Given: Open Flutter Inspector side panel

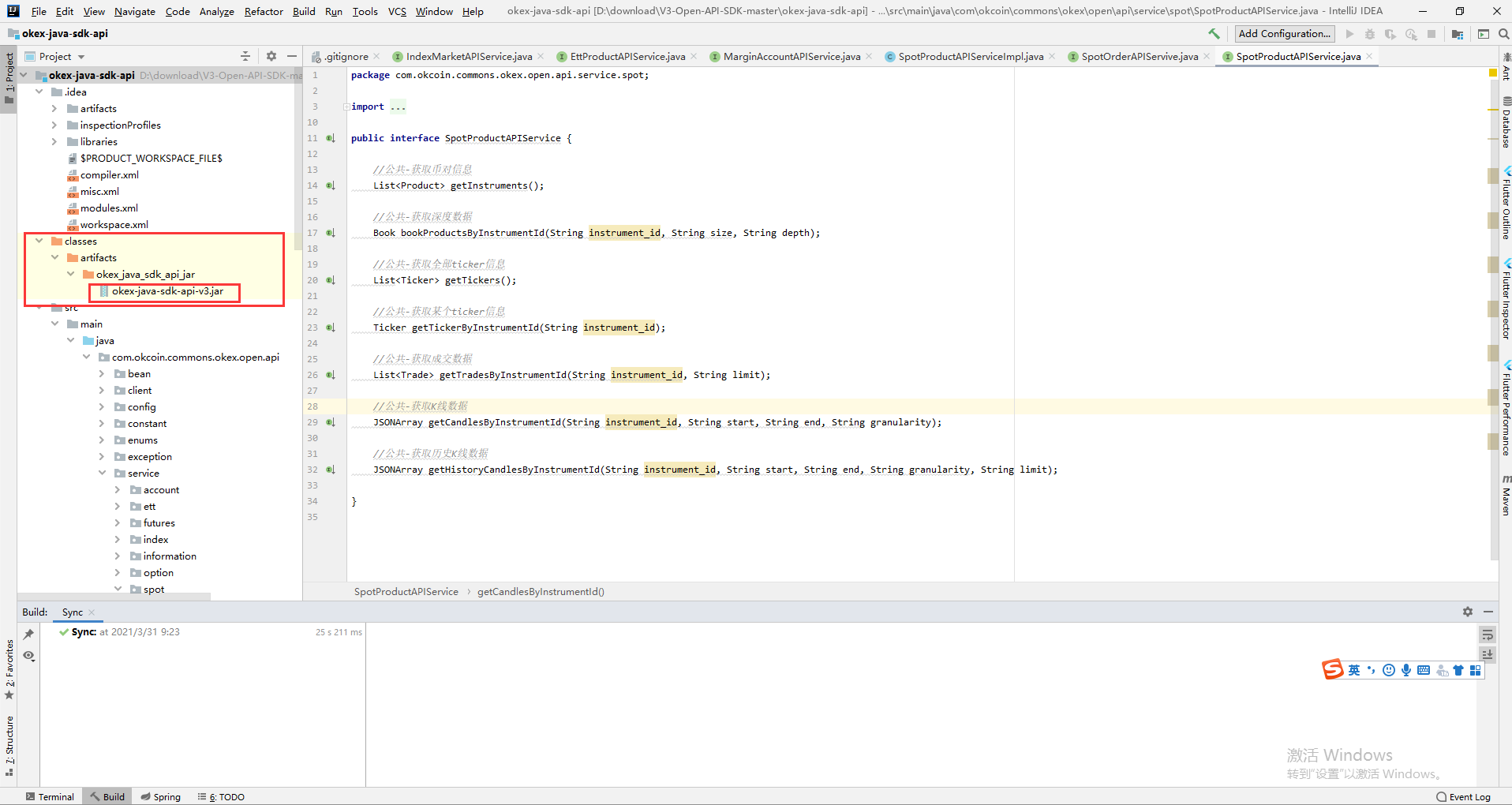Looking at the screenshot, I should (x=1506, y=299).
